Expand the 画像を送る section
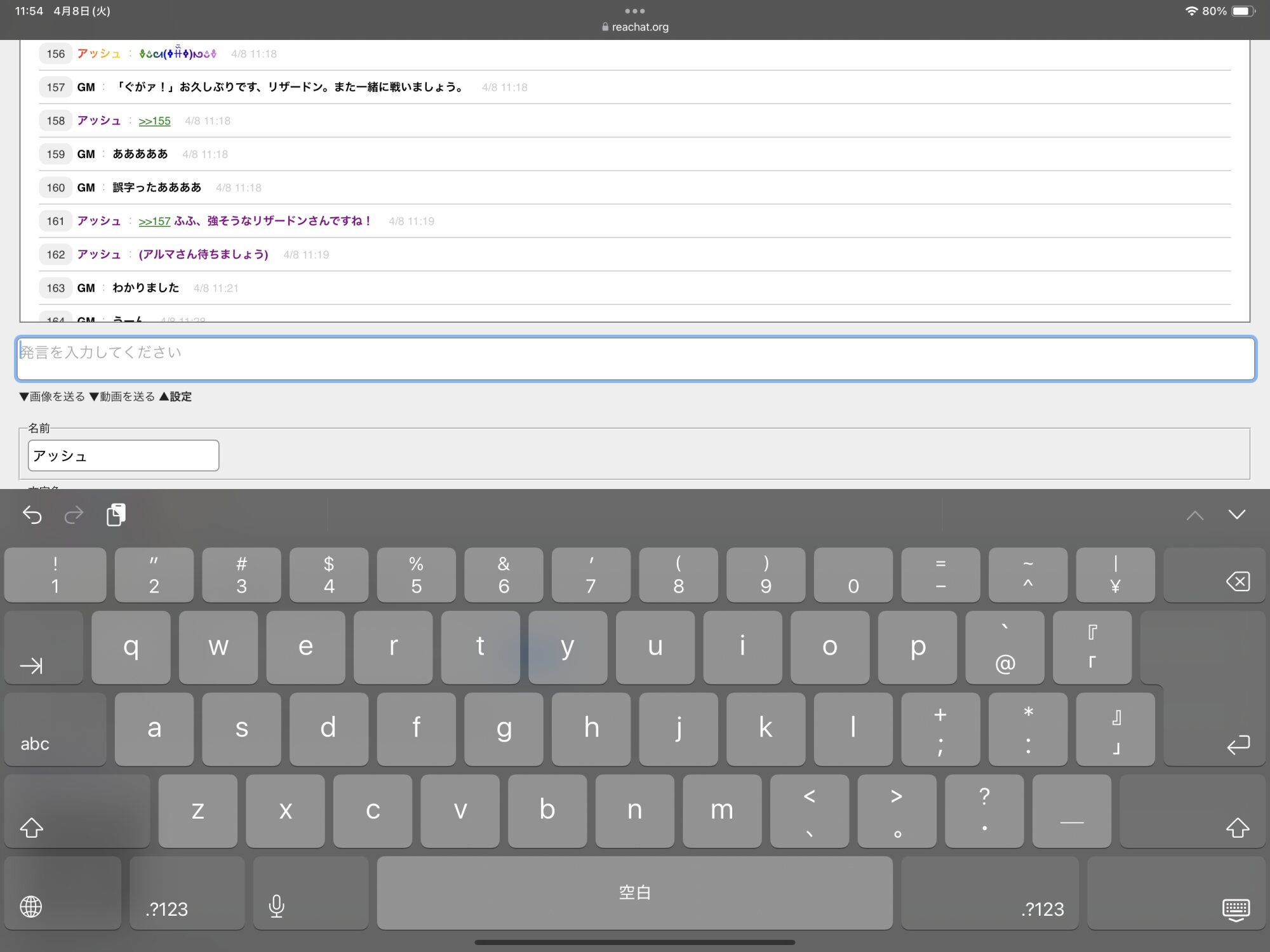This screenshot has width=1270, height=952. coord(52,396)
